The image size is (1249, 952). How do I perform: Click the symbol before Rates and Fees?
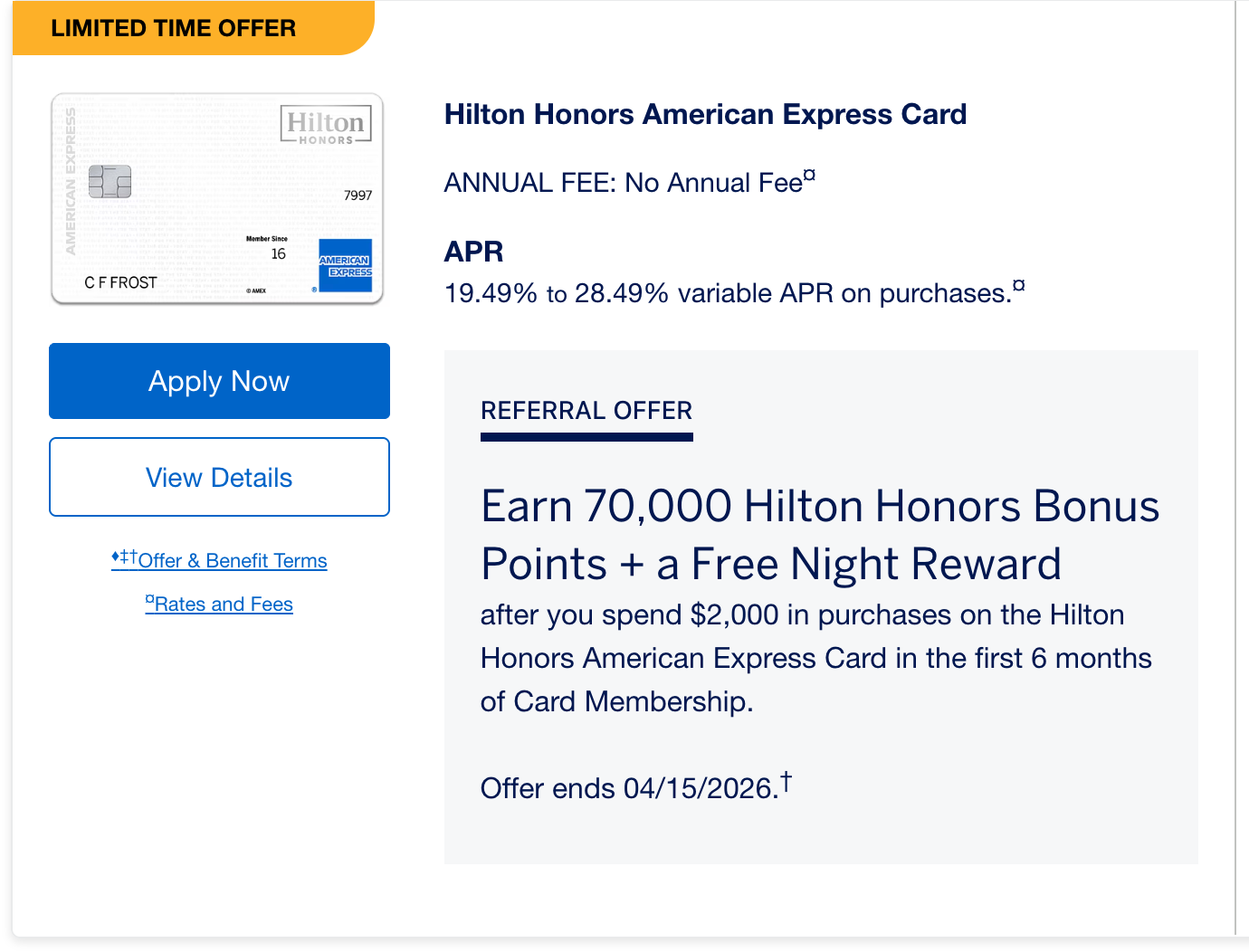click(x=150, y=599)
